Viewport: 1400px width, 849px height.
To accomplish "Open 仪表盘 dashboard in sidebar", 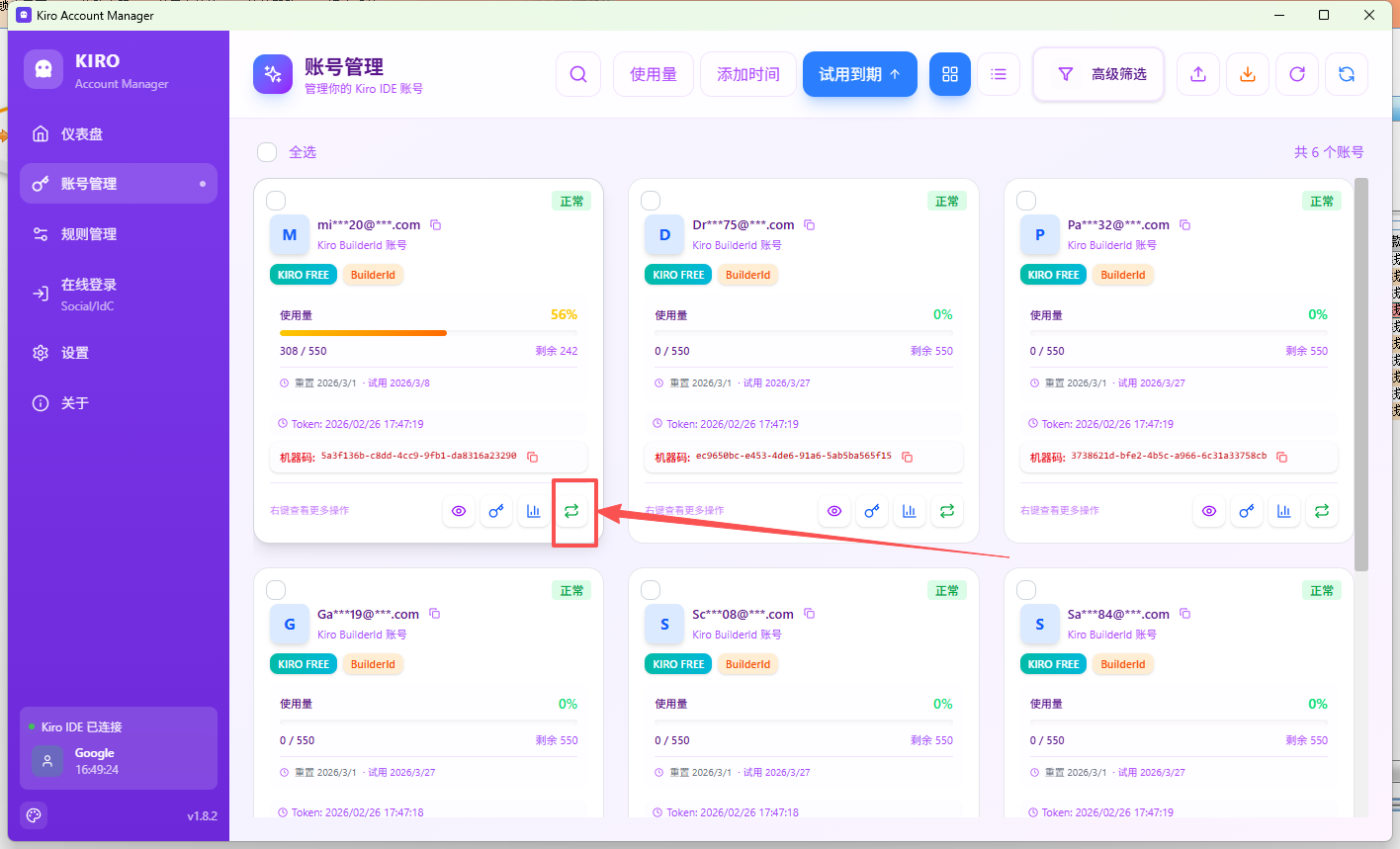I will click(x=82, y=134).
